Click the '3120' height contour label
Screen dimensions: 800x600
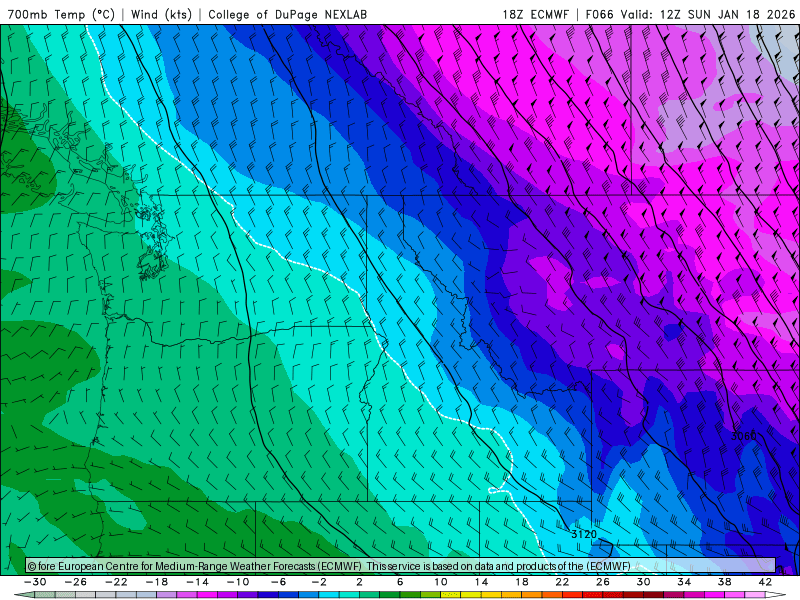[x=584, y=534]
